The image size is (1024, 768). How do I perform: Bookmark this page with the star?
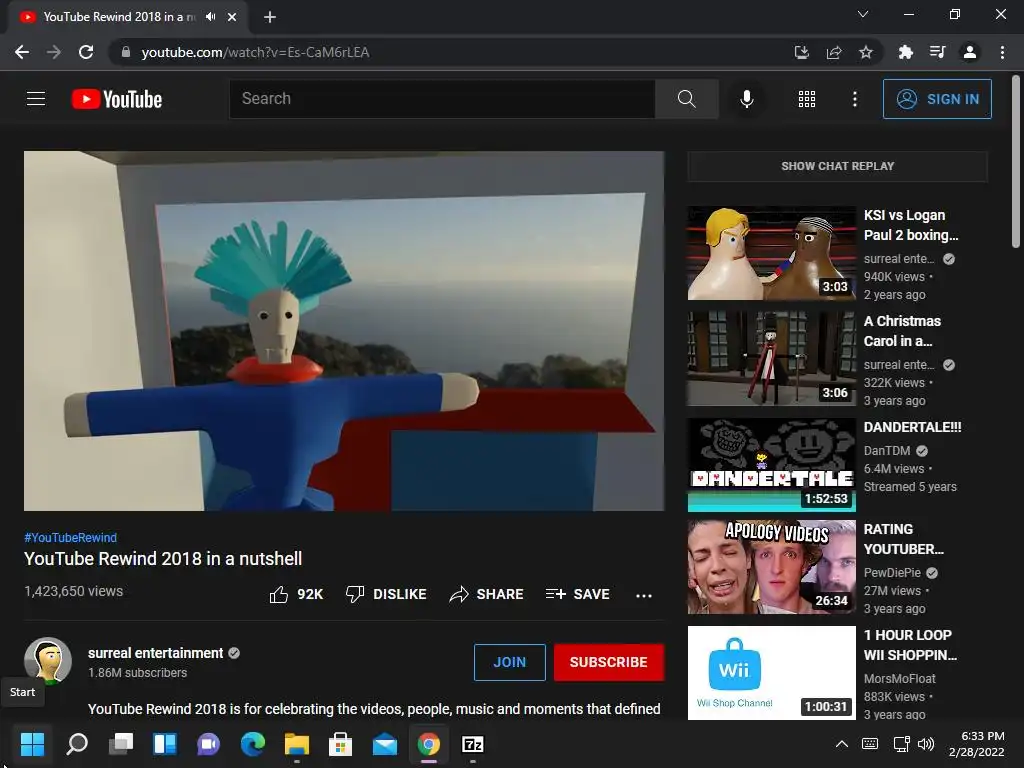pyautogui.click(x=866, y=52)
